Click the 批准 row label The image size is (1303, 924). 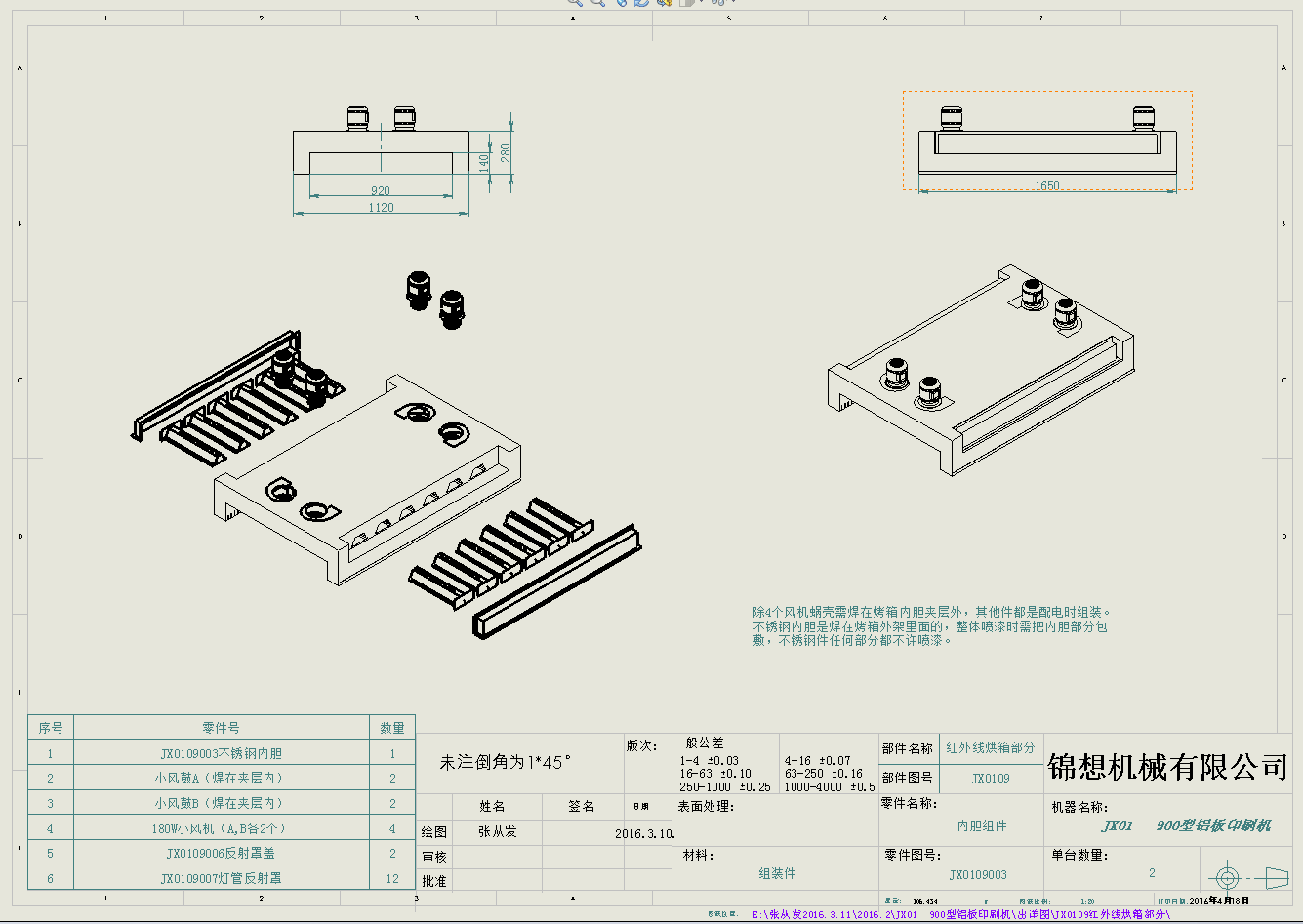(434, 881)
